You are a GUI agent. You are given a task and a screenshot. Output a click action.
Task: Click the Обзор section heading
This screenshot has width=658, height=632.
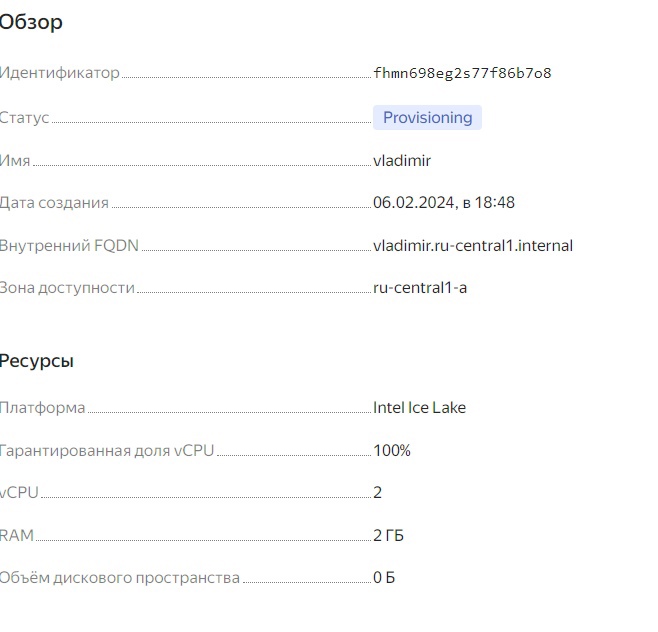[x=31, y=22]
